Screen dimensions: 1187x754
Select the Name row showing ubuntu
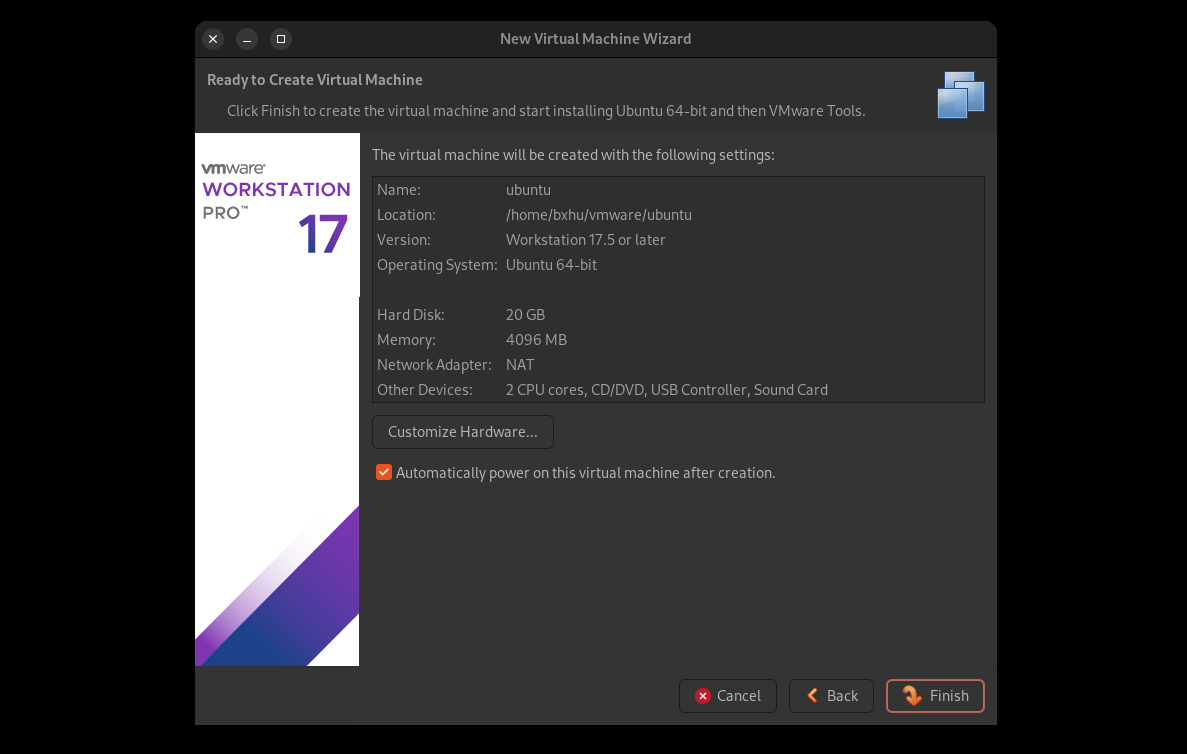point(528,190)
